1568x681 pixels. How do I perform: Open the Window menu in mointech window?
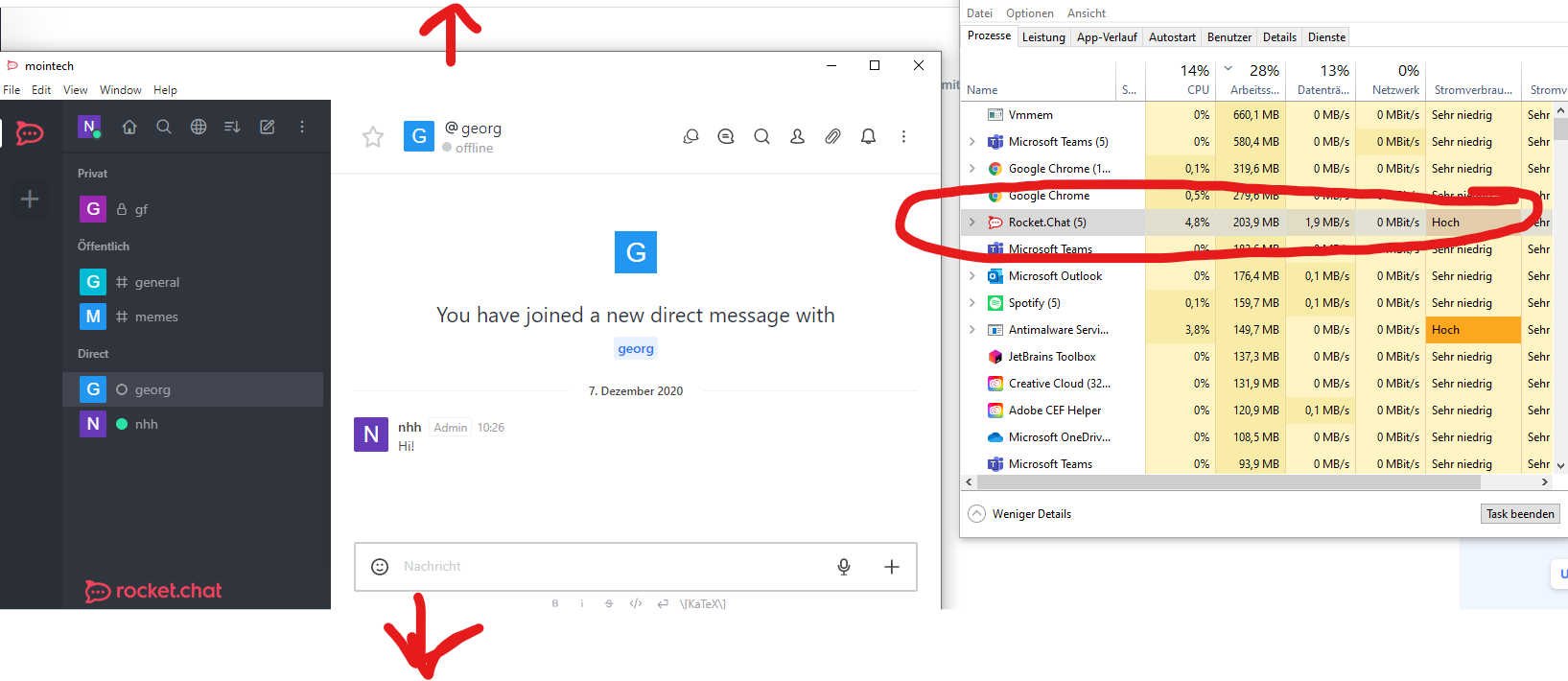(x=121, y=90)
